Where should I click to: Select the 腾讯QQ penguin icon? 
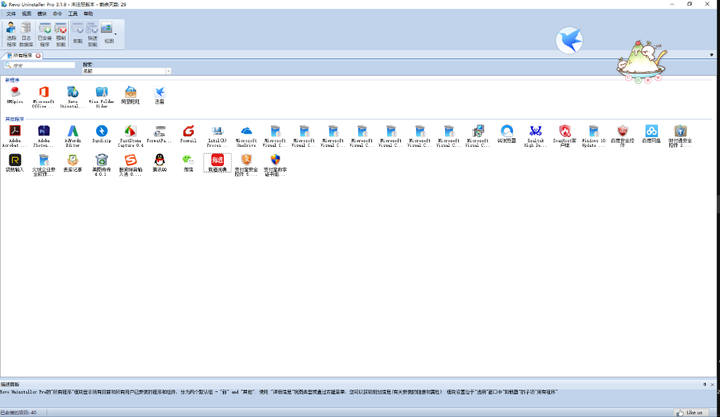(x=159, y=163)
